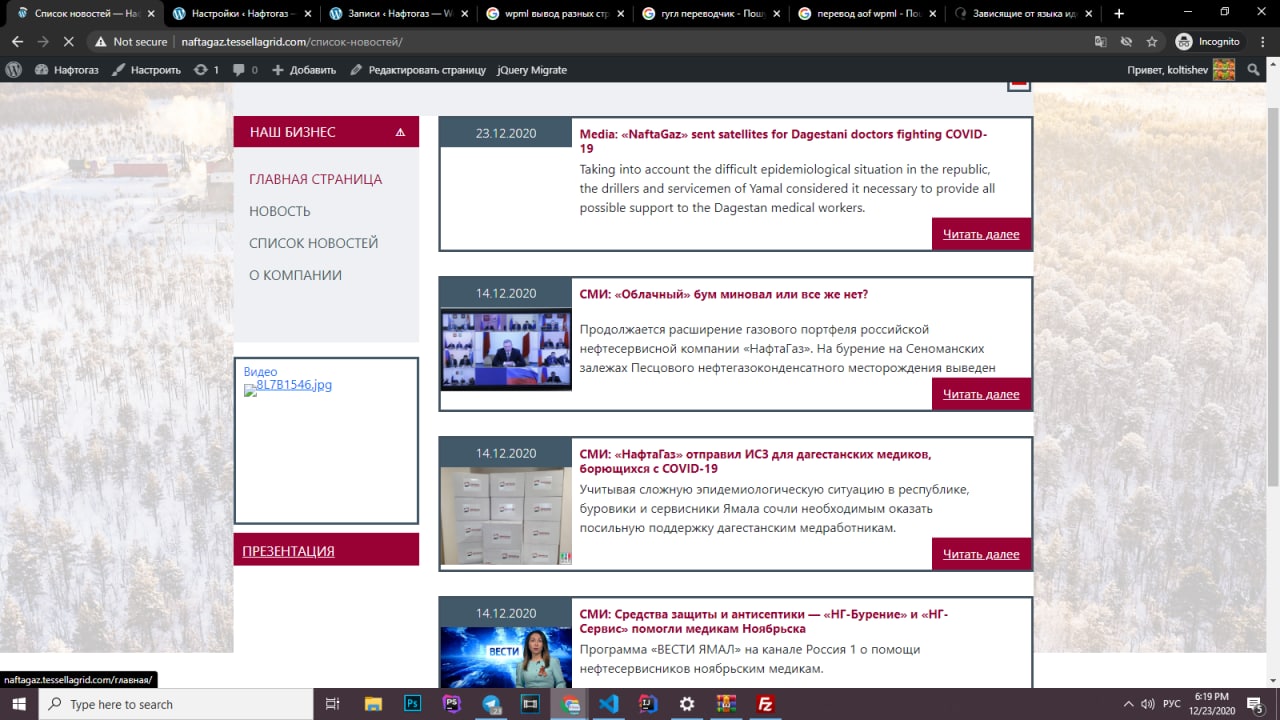Open a new browser tab
Image resolution: width=1280 pixels, height=720 pixels.
tap(1119, 14)
